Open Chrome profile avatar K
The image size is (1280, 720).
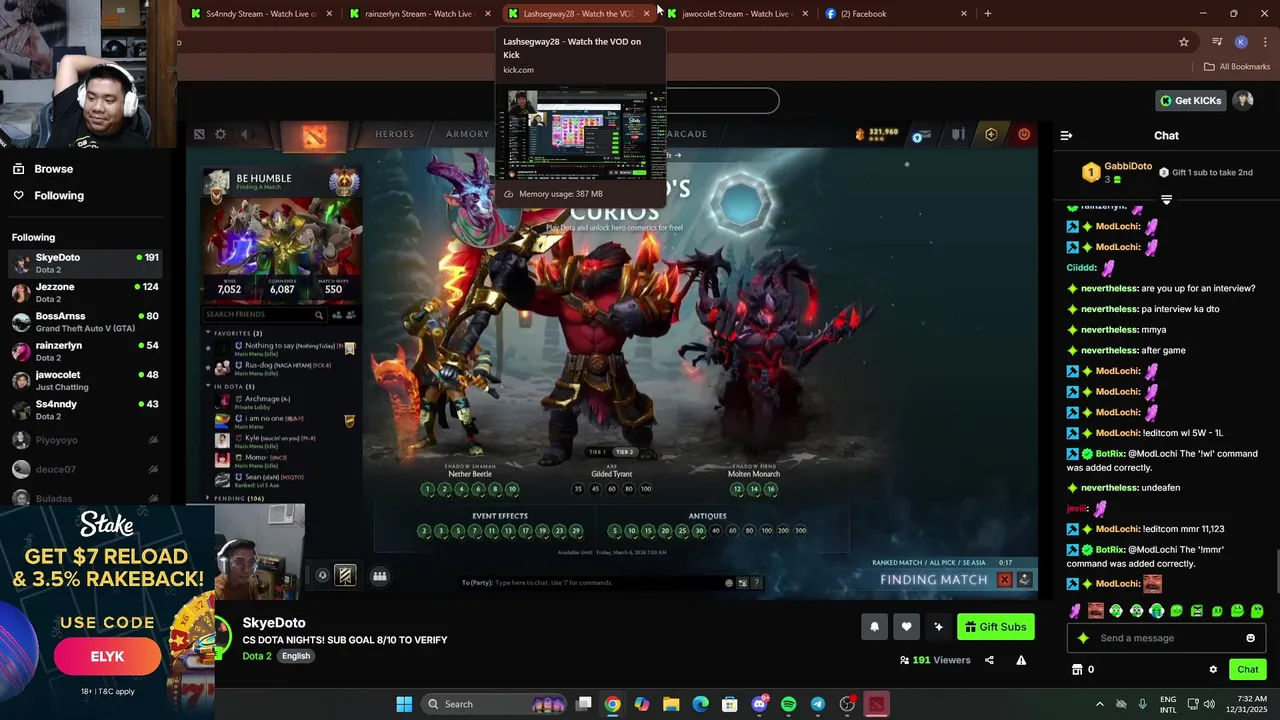(x=1241, y=42)
